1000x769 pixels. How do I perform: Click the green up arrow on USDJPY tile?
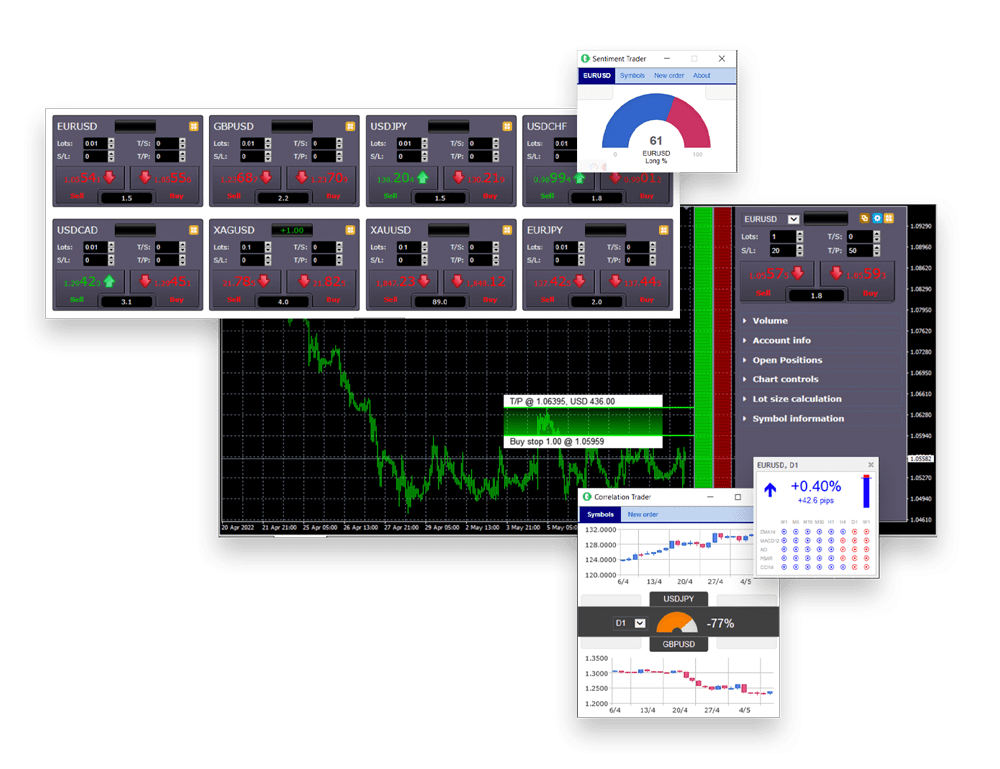(x=423, y=177)
